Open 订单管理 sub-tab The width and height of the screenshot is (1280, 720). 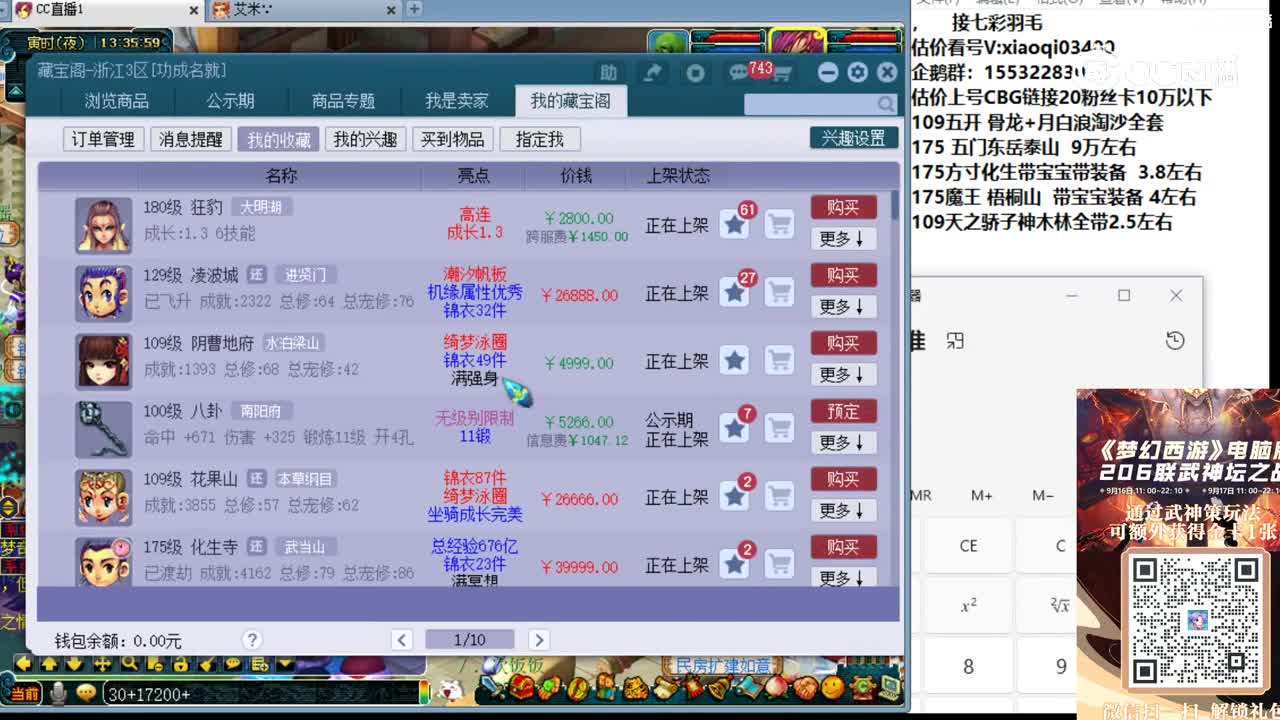pyautogui.click(x=103, y=140)
